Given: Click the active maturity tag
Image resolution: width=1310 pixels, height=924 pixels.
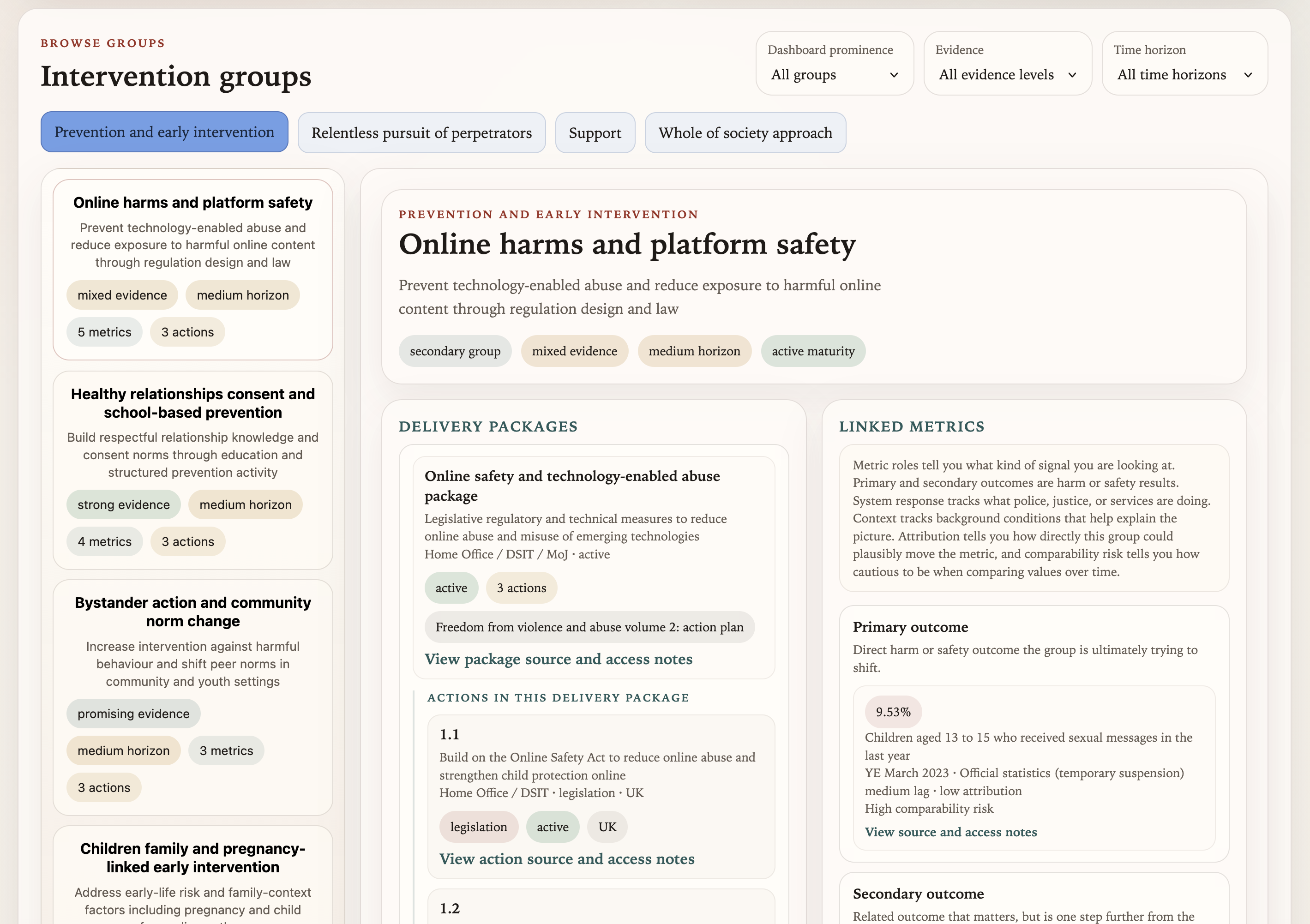Looking at the screenshot, I should (813, 351).
